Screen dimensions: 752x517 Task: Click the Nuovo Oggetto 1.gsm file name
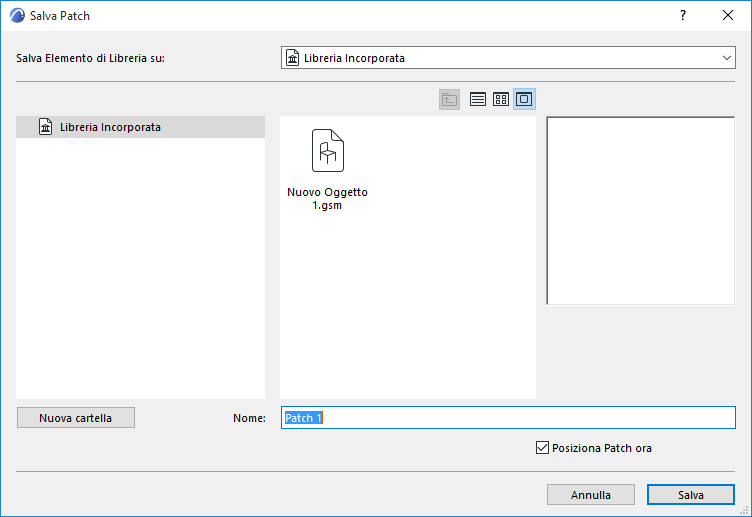click(x=328, y=199)
